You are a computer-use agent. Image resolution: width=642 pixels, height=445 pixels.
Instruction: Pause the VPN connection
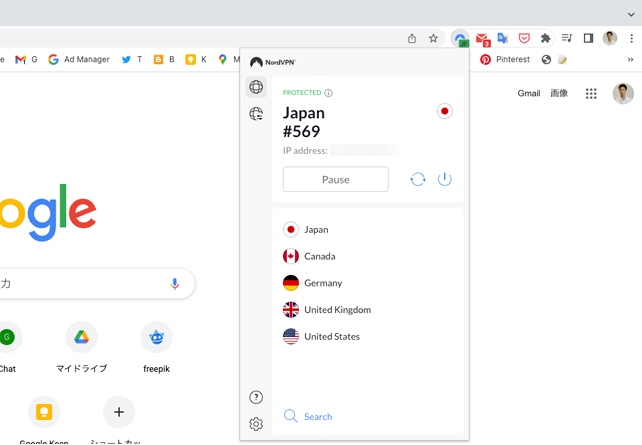click(336, 179)
